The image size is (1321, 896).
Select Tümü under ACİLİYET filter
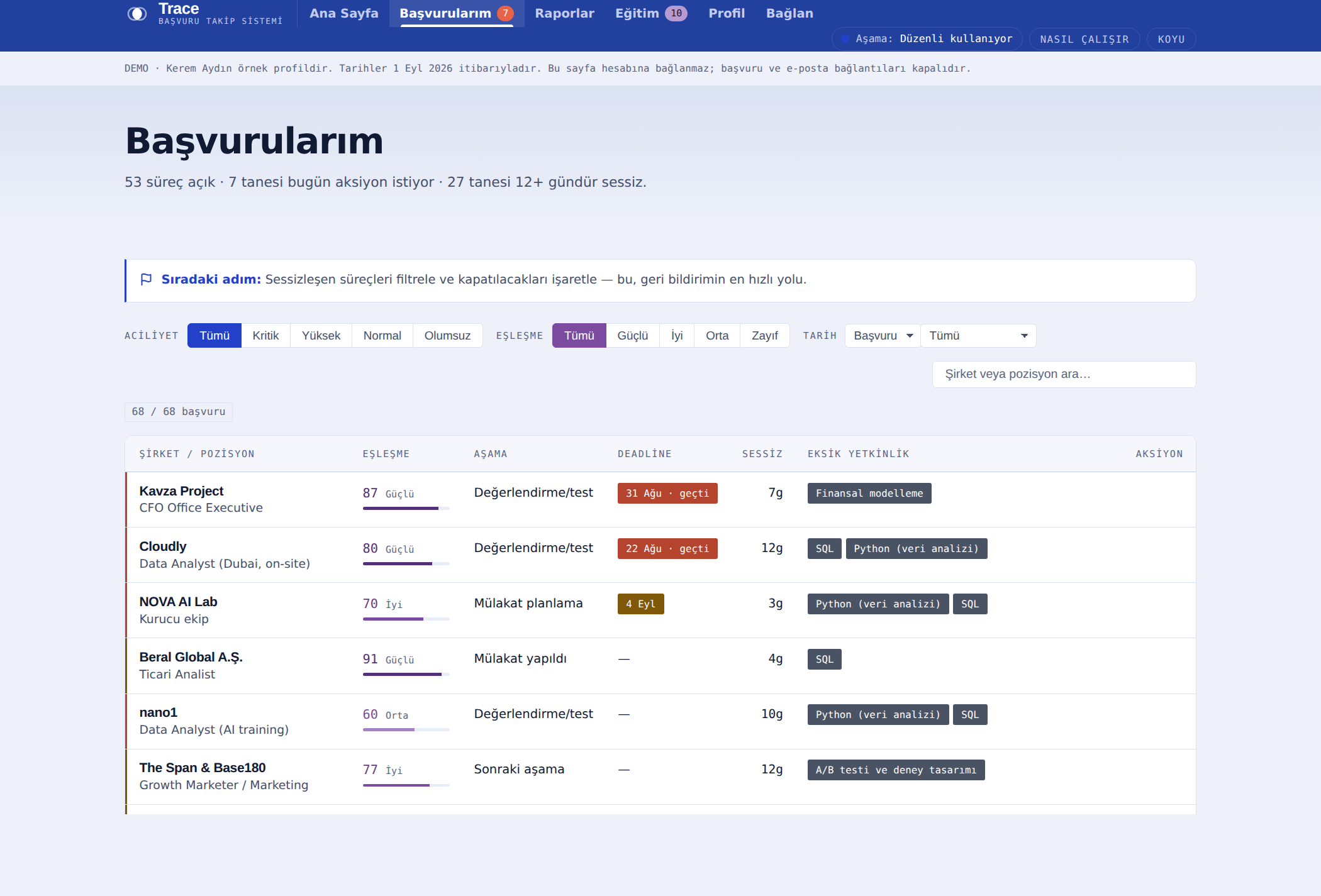point(215,336)
